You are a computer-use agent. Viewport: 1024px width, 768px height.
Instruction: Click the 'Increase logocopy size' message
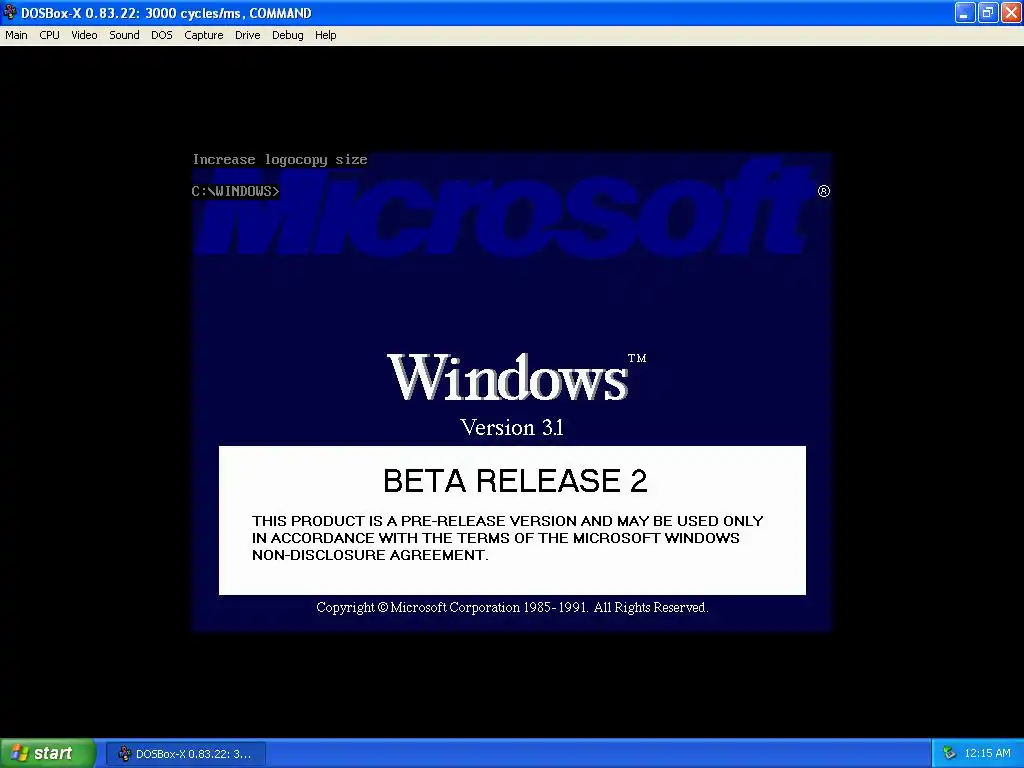280,159
